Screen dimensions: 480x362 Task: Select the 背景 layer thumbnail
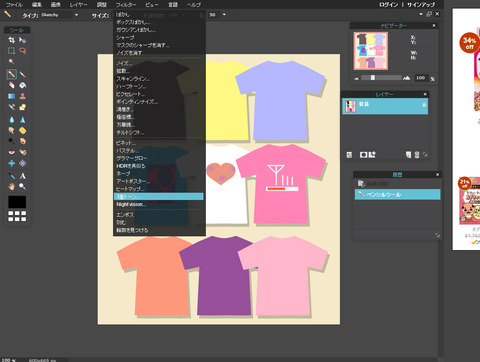tap(350, 106)
